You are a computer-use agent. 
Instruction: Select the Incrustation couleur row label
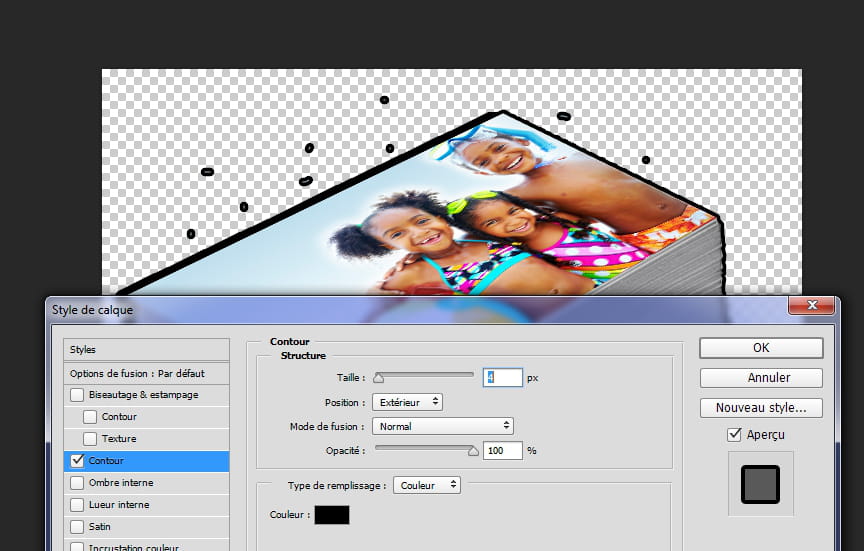(134, 547)
